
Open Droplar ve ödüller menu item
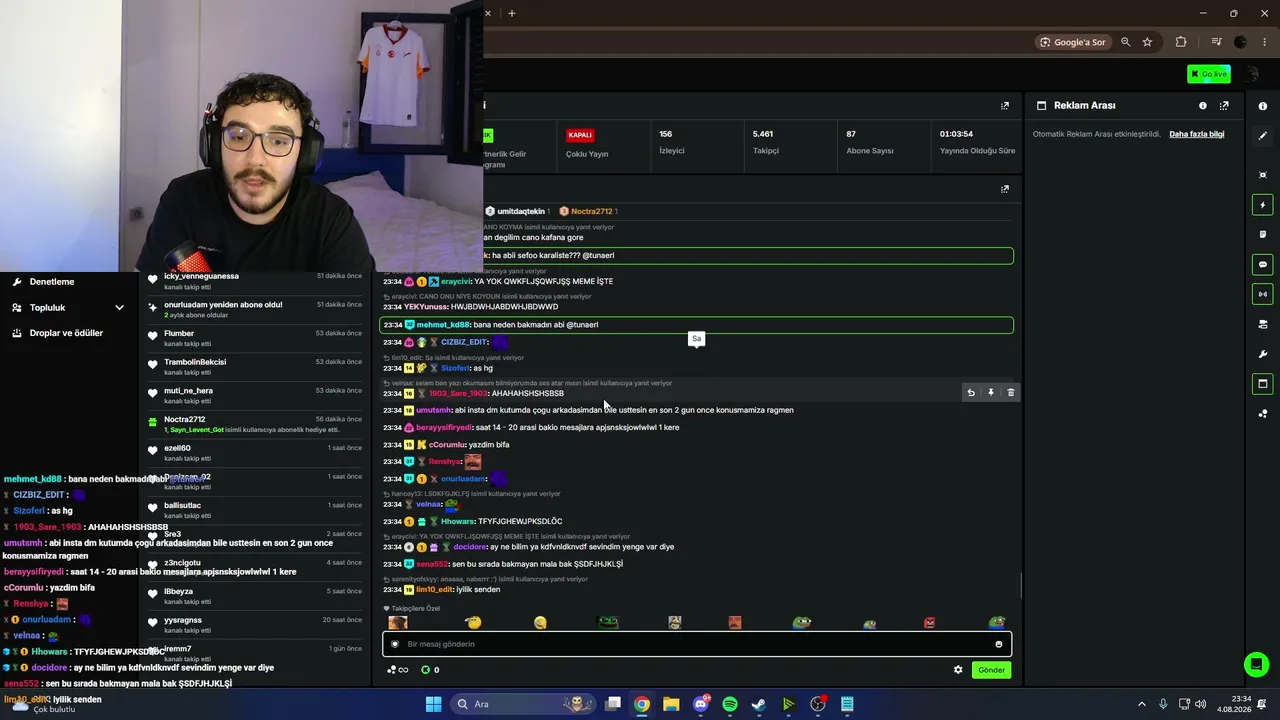click(x=66, y=333)
